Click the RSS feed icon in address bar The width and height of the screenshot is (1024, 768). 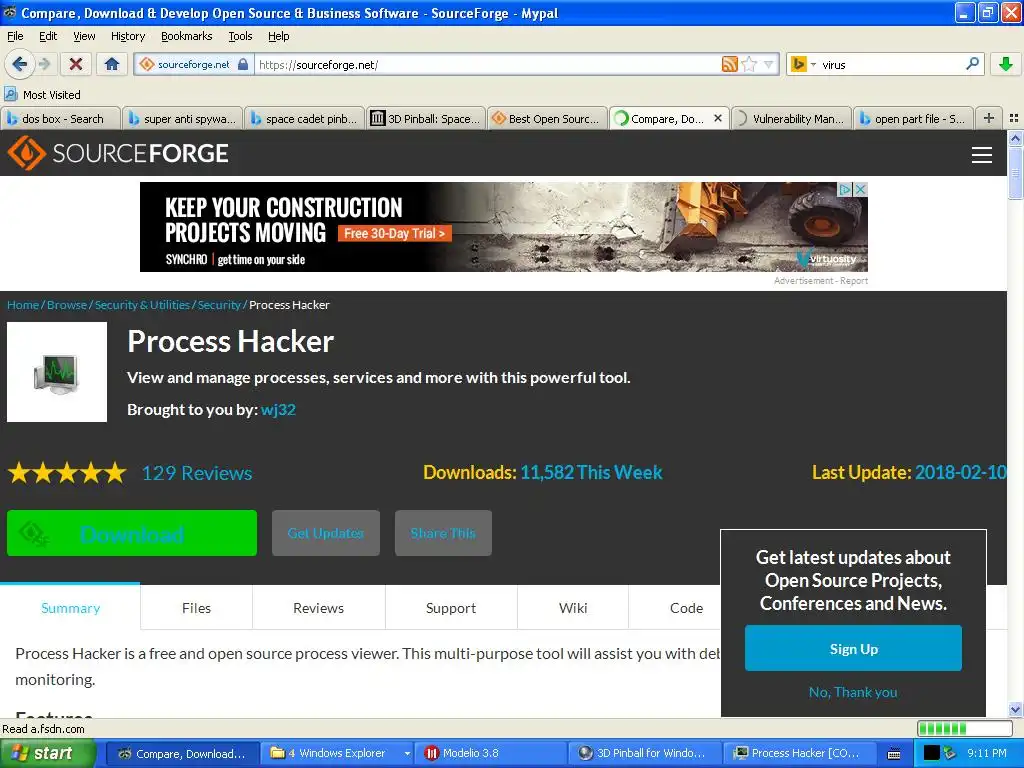point(729,64)
